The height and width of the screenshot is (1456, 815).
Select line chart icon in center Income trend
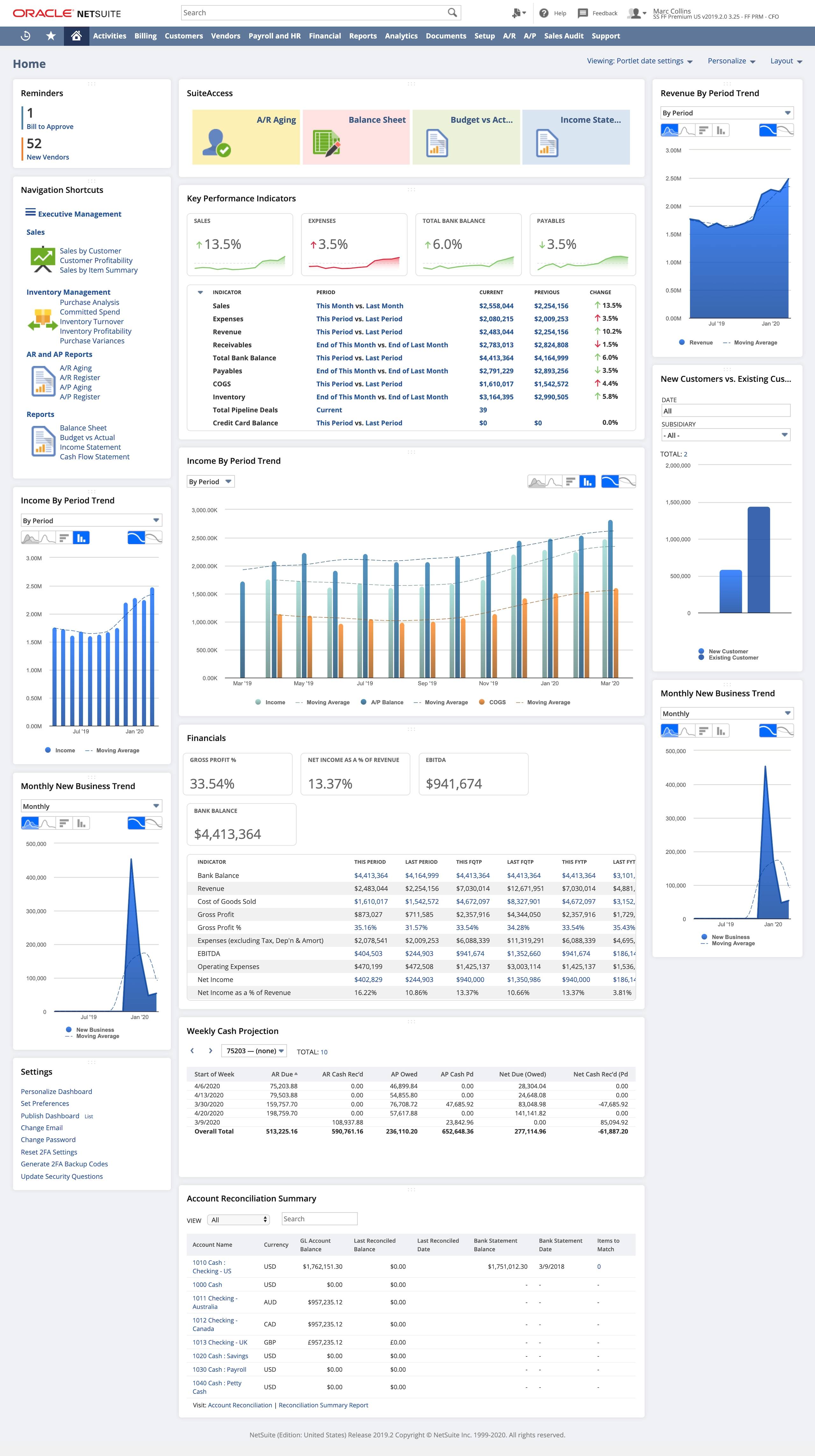tap(554, 481)
